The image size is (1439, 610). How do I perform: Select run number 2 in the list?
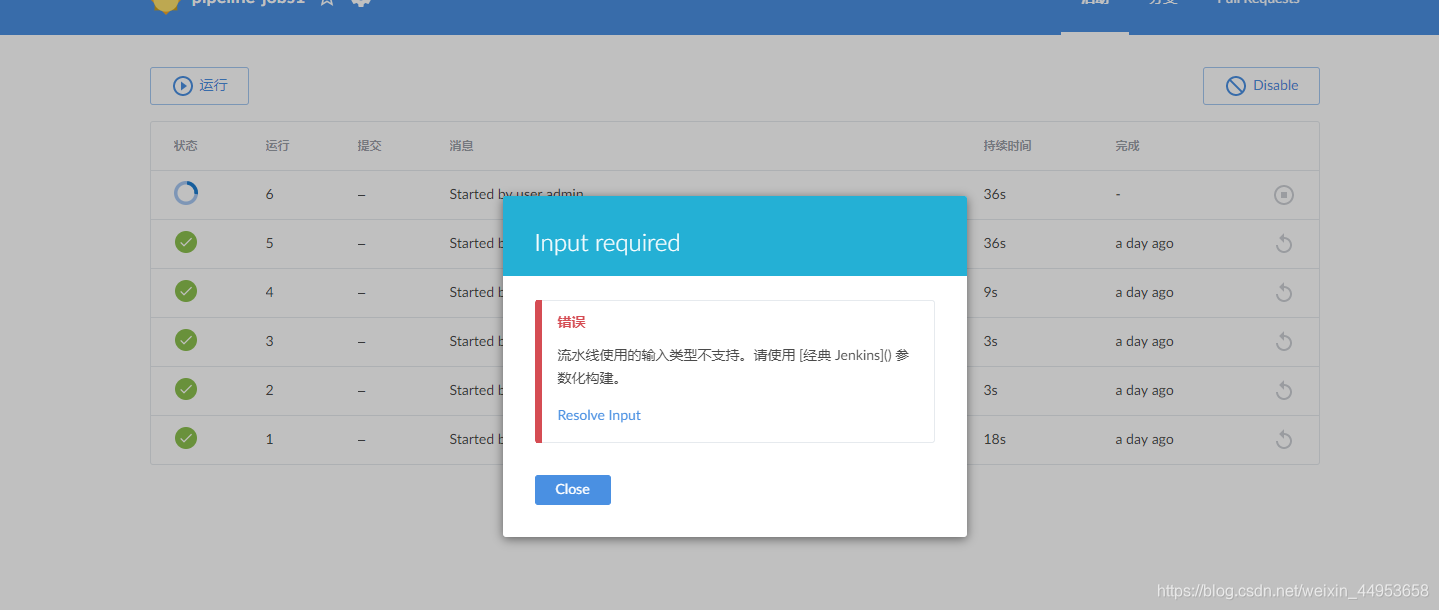270,391
